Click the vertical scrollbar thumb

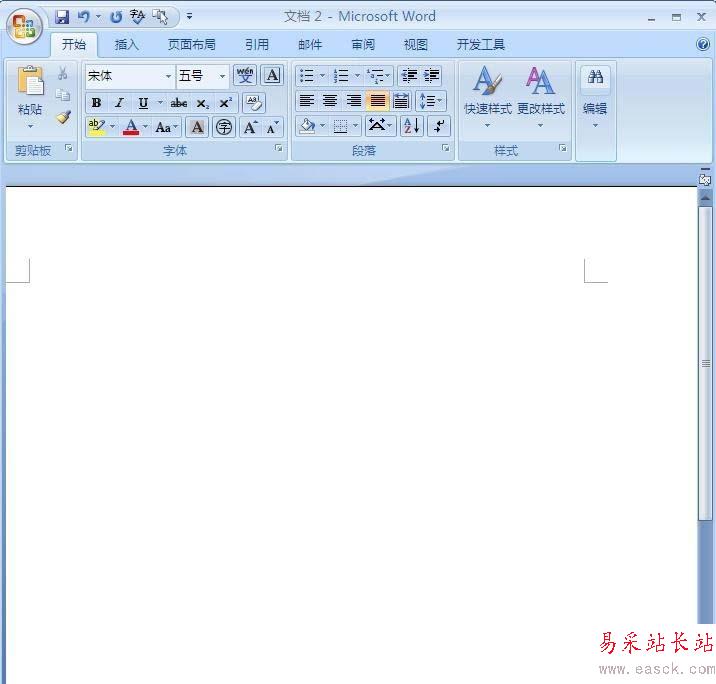(705, 363)
